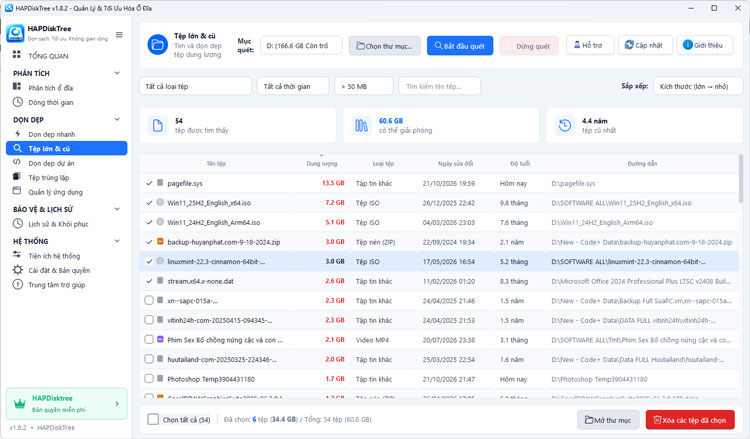Click Dọn dẹp dự án code icon
This screenshot has width=750, height=439.
pos(17,162)
